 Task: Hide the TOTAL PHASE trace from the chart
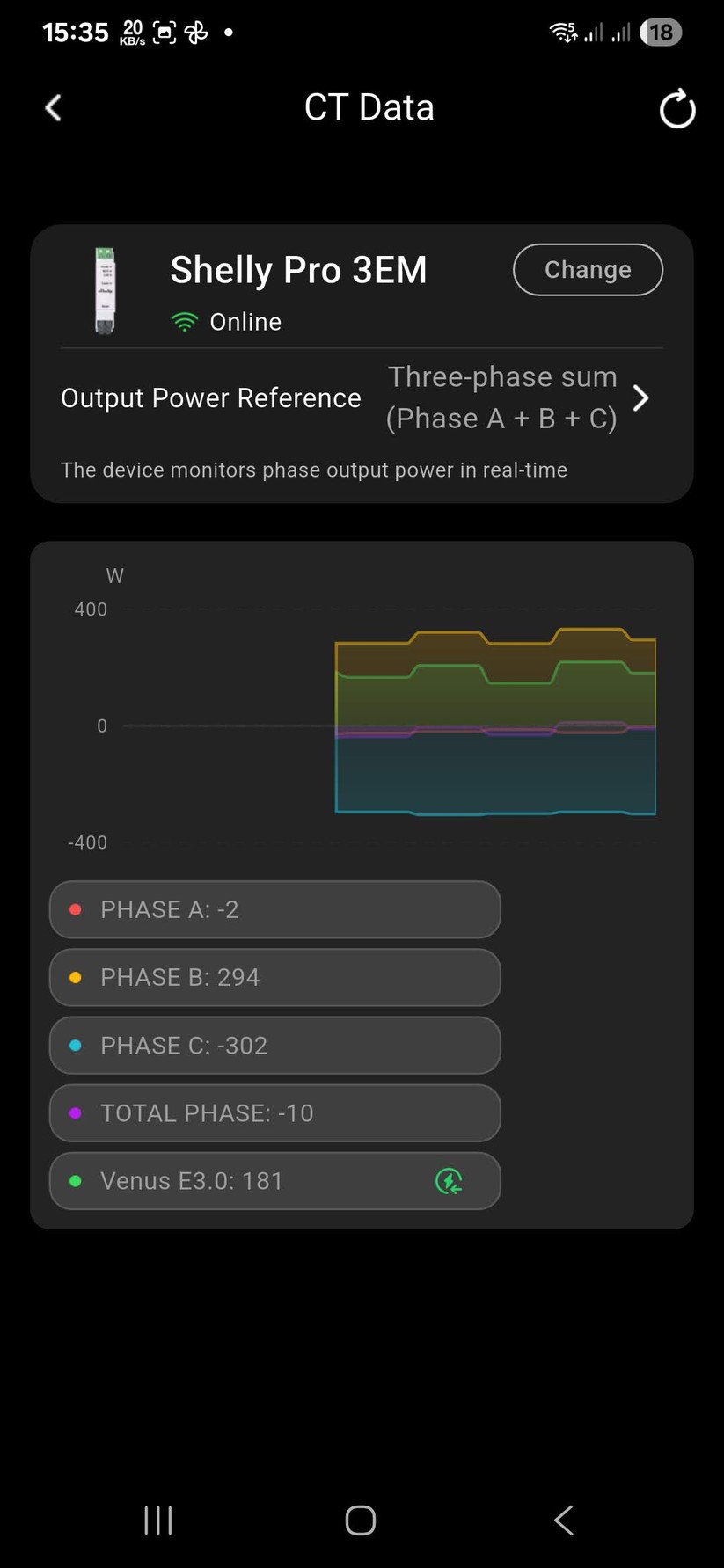coord(274,1112)
